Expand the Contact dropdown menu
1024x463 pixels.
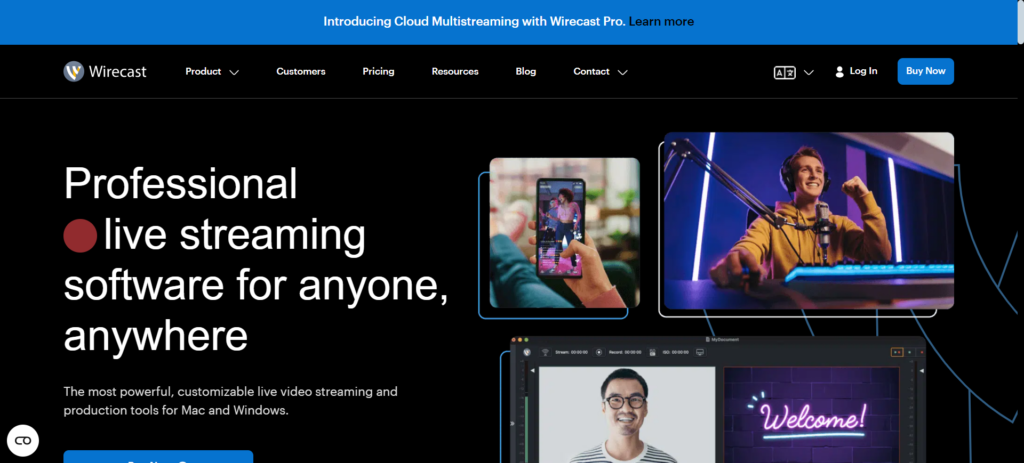click(600, 72)
